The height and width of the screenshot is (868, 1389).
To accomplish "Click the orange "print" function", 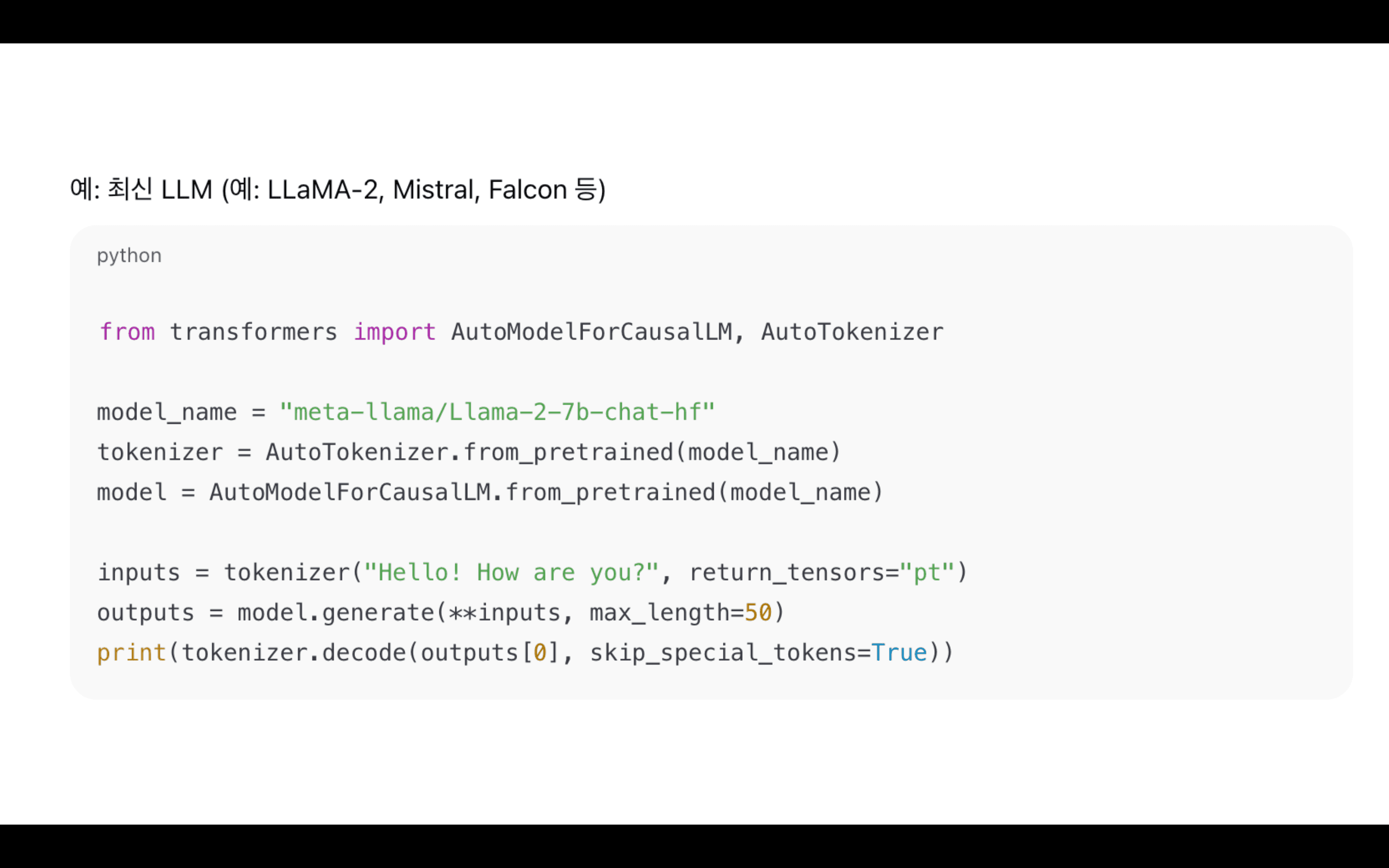I will coord(132,653).
